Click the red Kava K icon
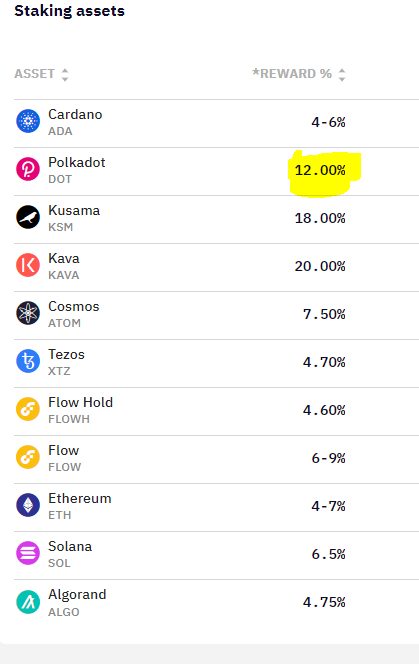Image resolution: width=419 pixels, height=664 pixels. [x=28, y=265]
